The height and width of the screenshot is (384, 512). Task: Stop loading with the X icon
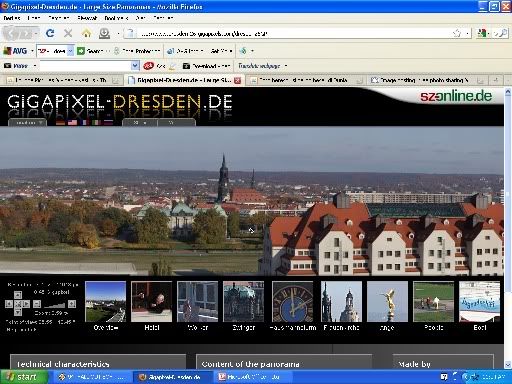click(68, 33)
